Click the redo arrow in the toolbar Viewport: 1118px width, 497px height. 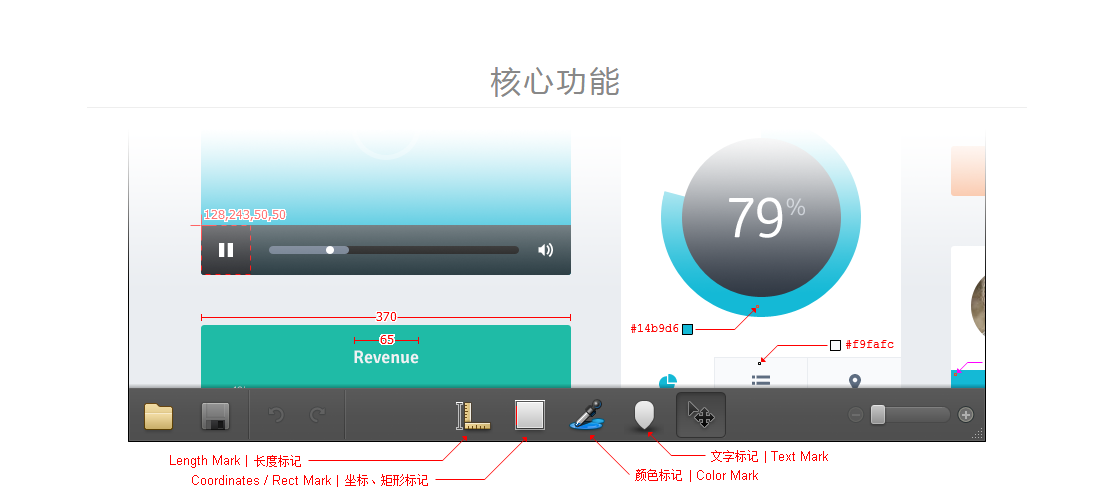pos(317,414)
